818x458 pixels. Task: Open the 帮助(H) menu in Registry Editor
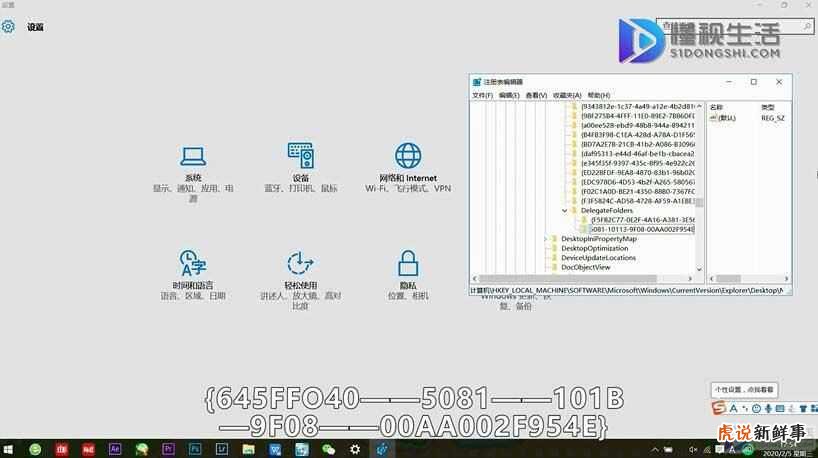point(598,95)
